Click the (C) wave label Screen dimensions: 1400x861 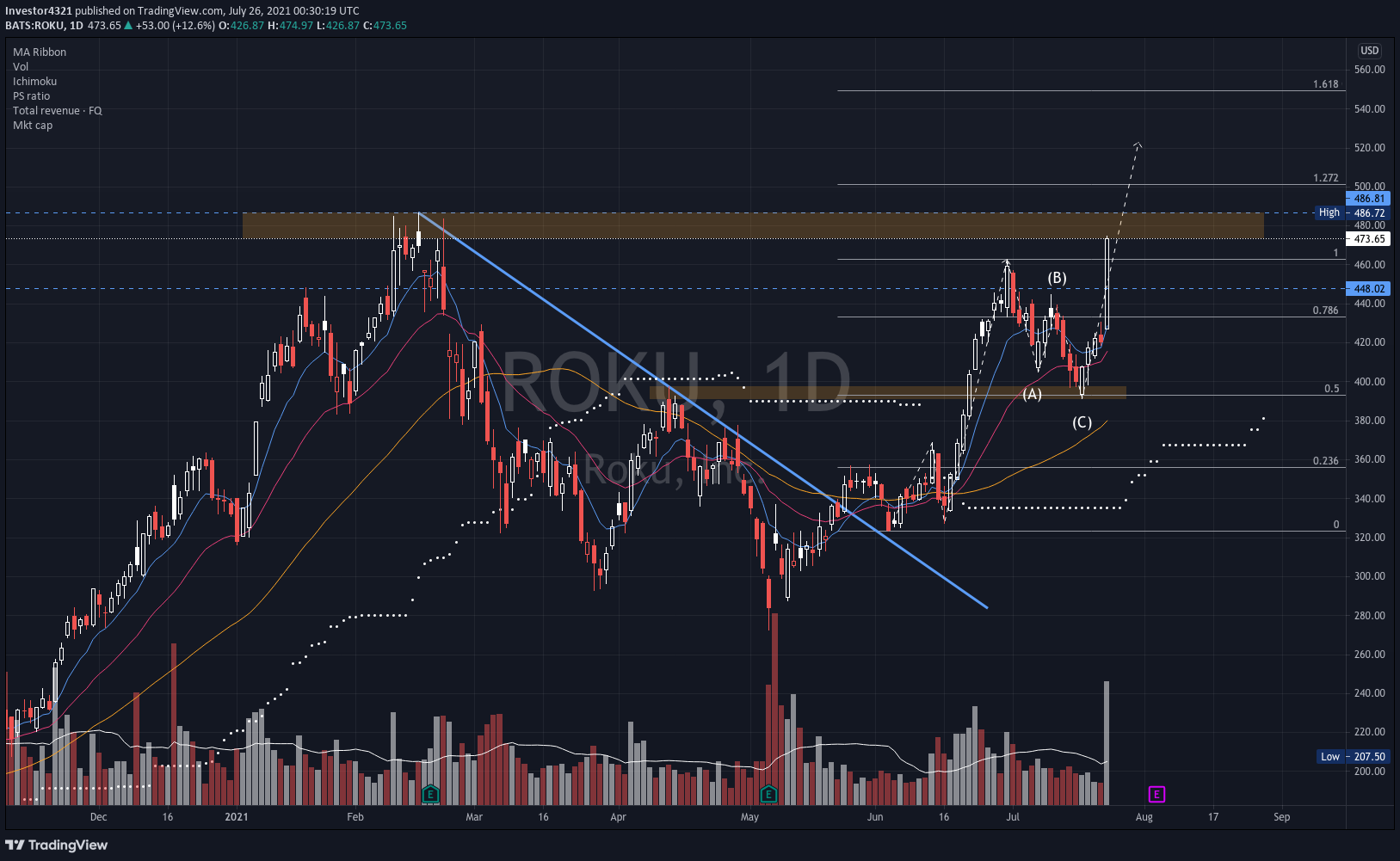pos(1082,422)
